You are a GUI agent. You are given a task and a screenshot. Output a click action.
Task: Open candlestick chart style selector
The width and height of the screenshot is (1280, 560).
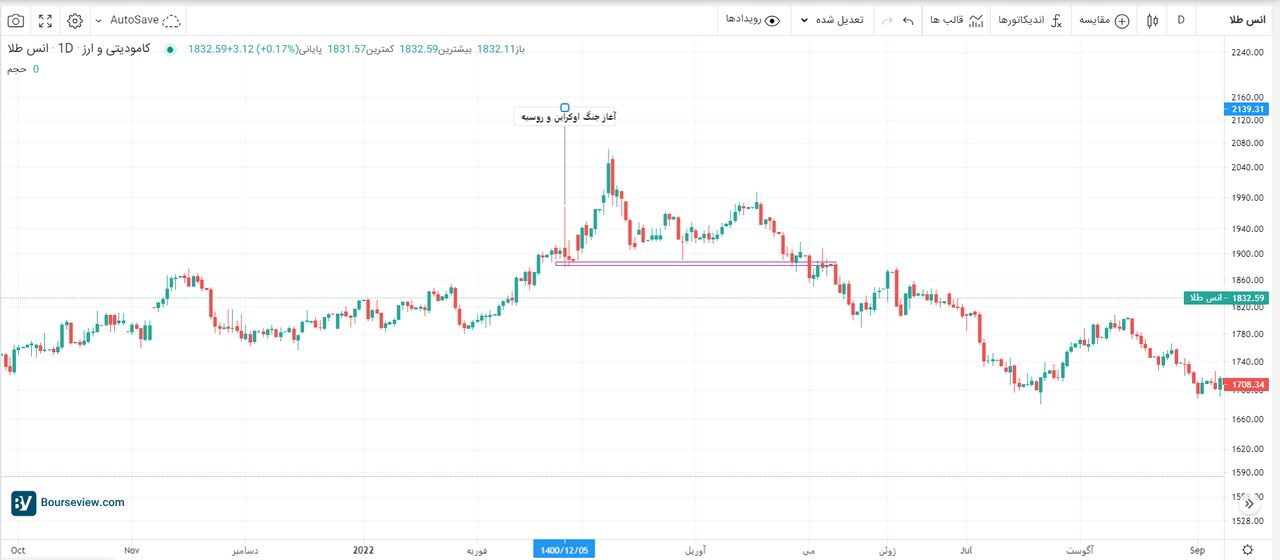(x=1153, y=20)
